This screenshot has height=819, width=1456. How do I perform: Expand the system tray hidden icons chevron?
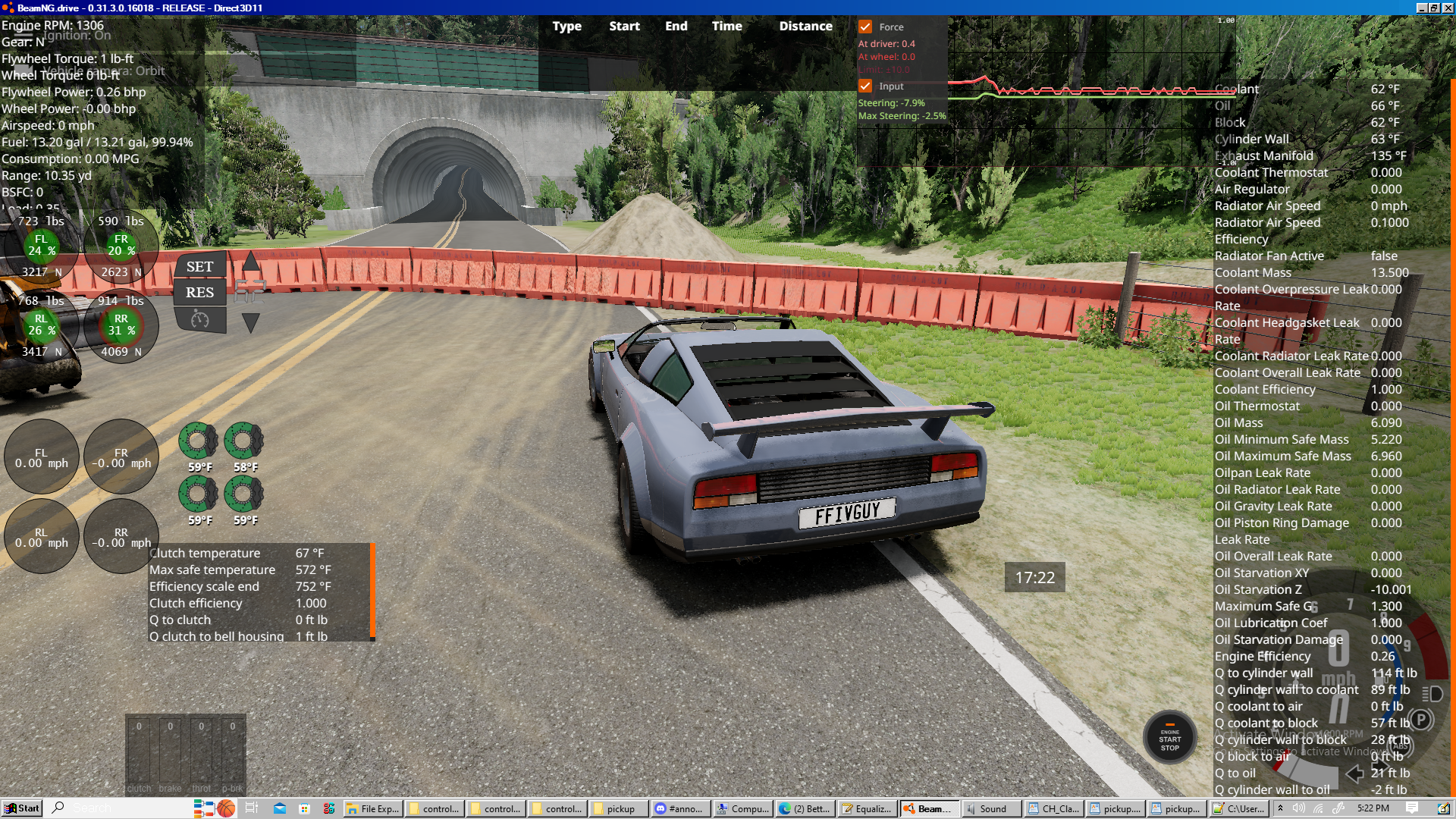click(1280, 808)
